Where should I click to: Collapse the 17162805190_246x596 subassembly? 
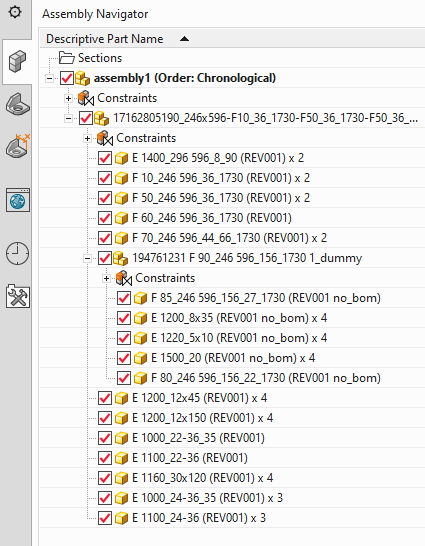[68, 118]
